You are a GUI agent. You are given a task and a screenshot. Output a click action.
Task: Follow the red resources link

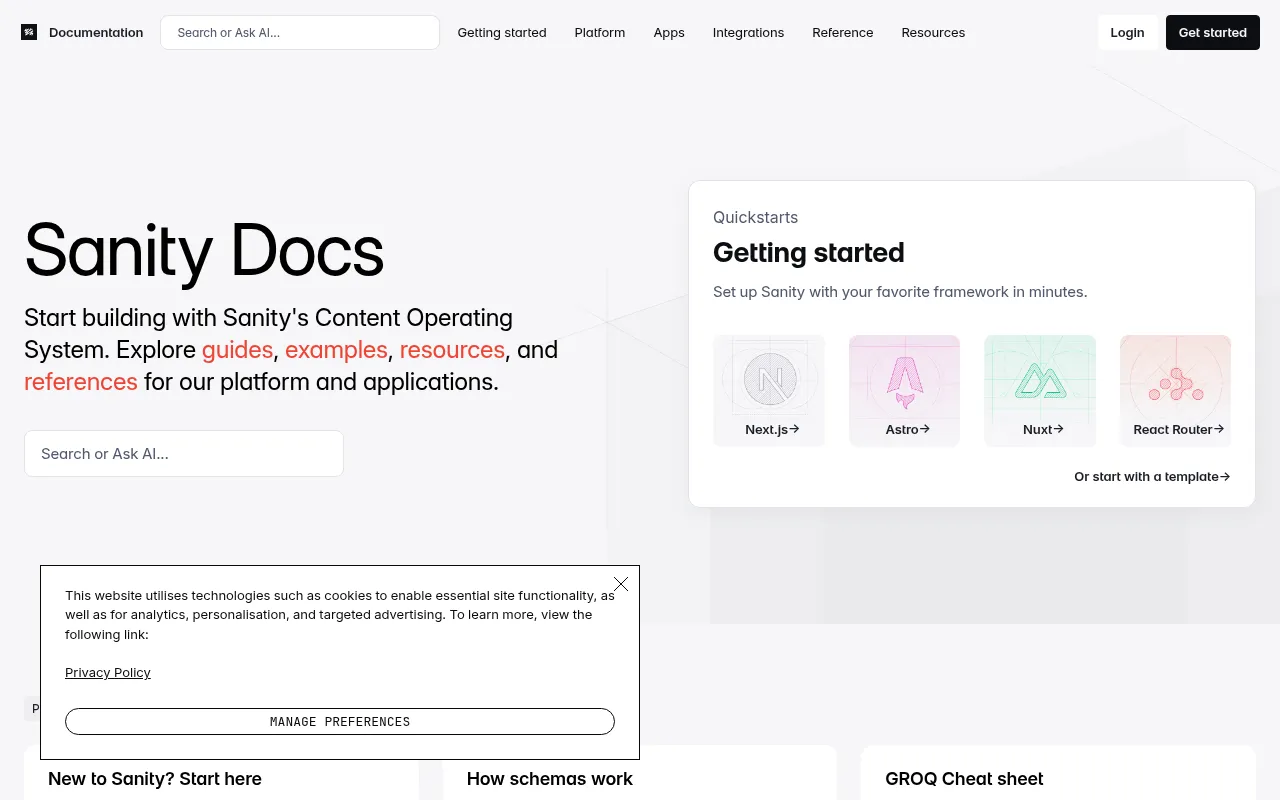pos(452,350)
